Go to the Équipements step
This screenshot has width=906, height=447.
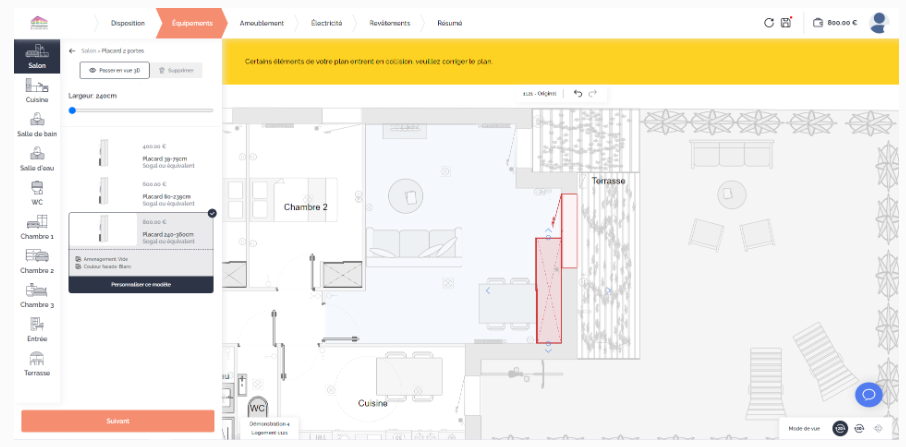[192, 23]
